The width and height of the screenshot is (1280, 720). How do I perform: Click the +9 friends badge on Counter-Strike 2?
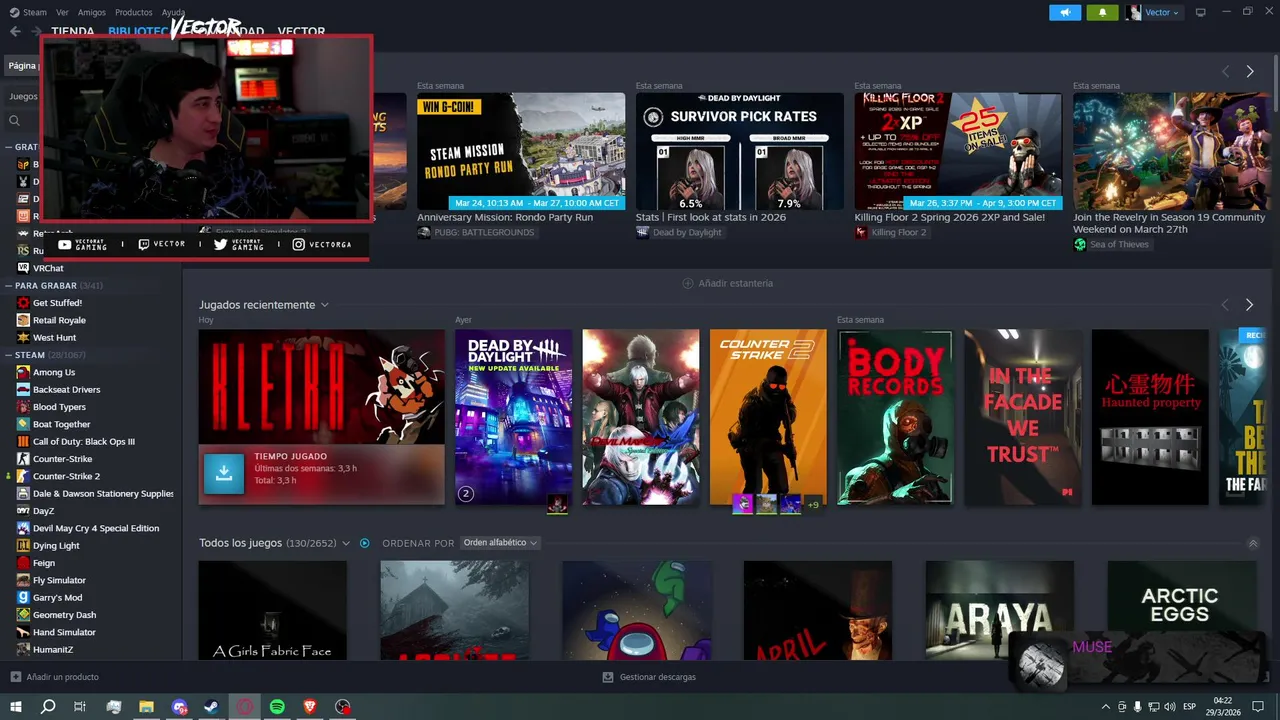coord(813,505)
